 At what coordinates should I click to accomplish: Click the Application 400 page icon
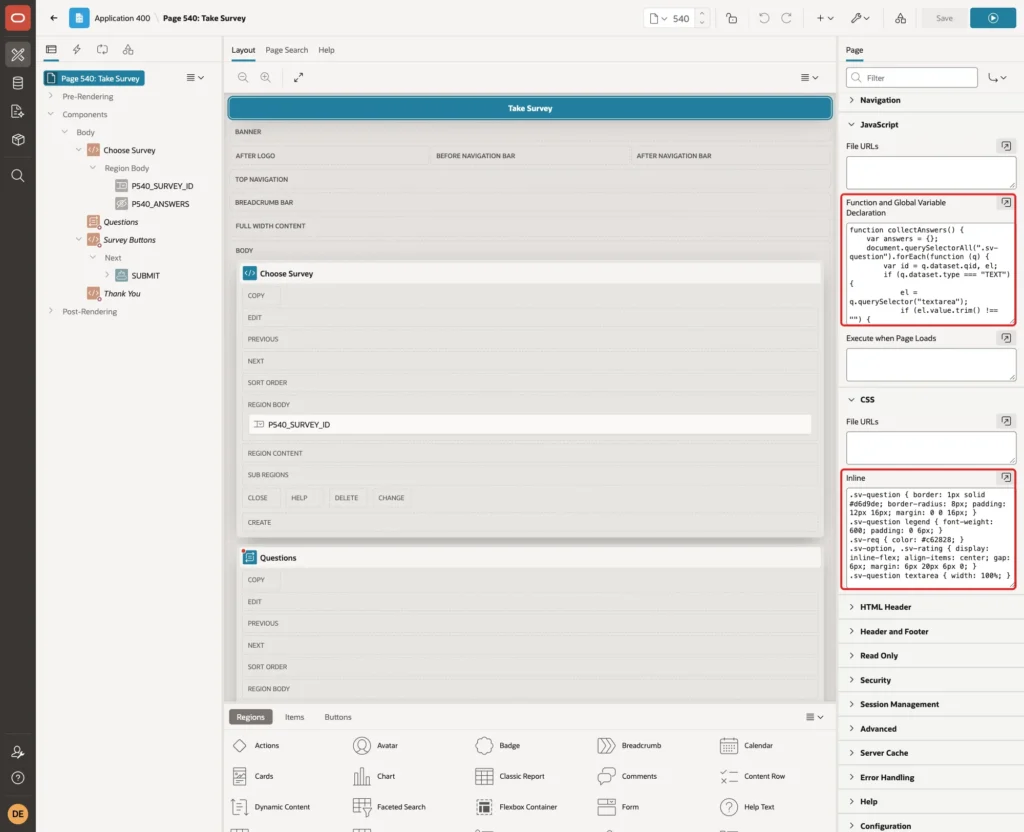point(79,18)
